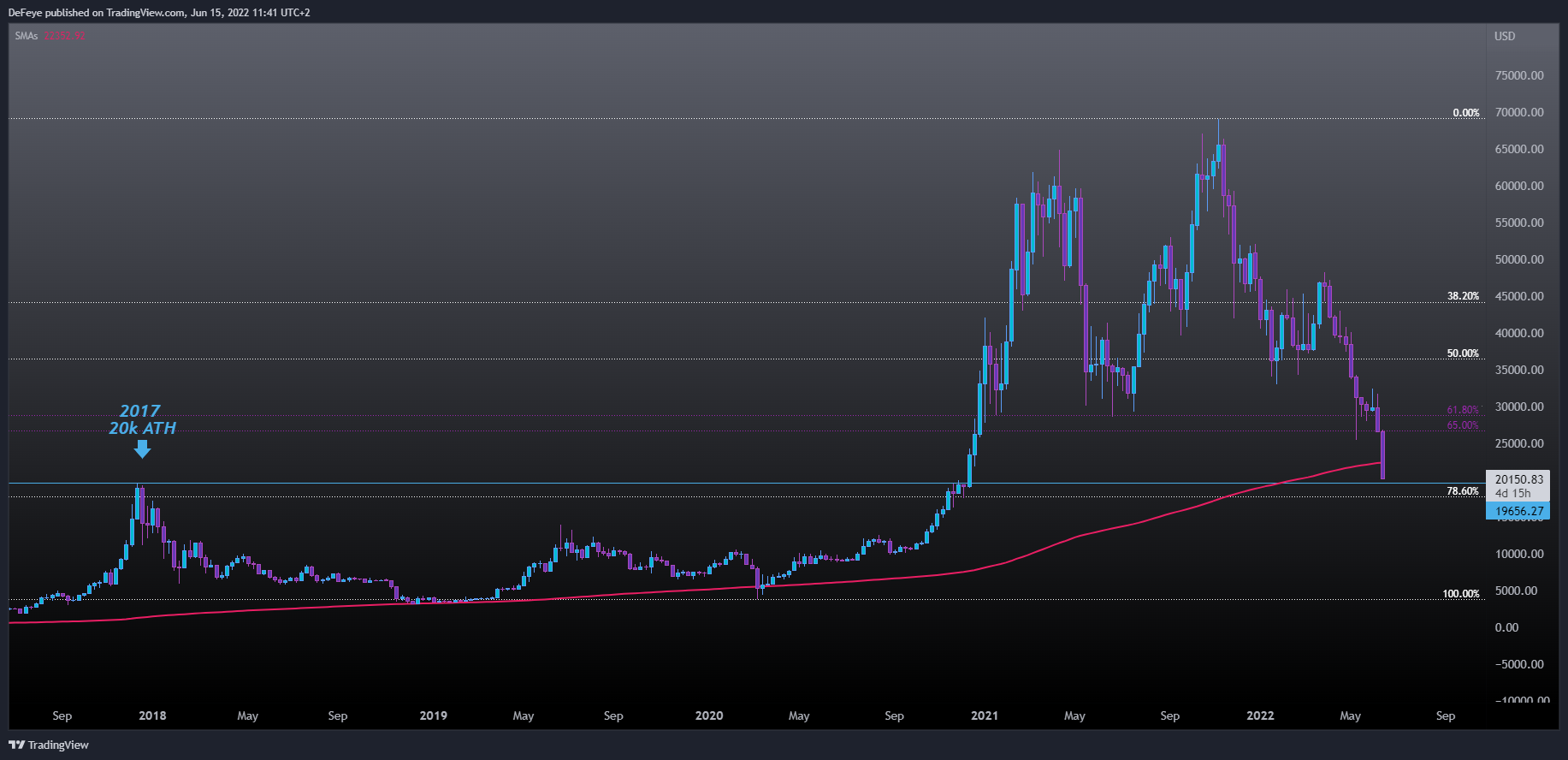Select the 65.00% Fibonacci level label

1463,425
